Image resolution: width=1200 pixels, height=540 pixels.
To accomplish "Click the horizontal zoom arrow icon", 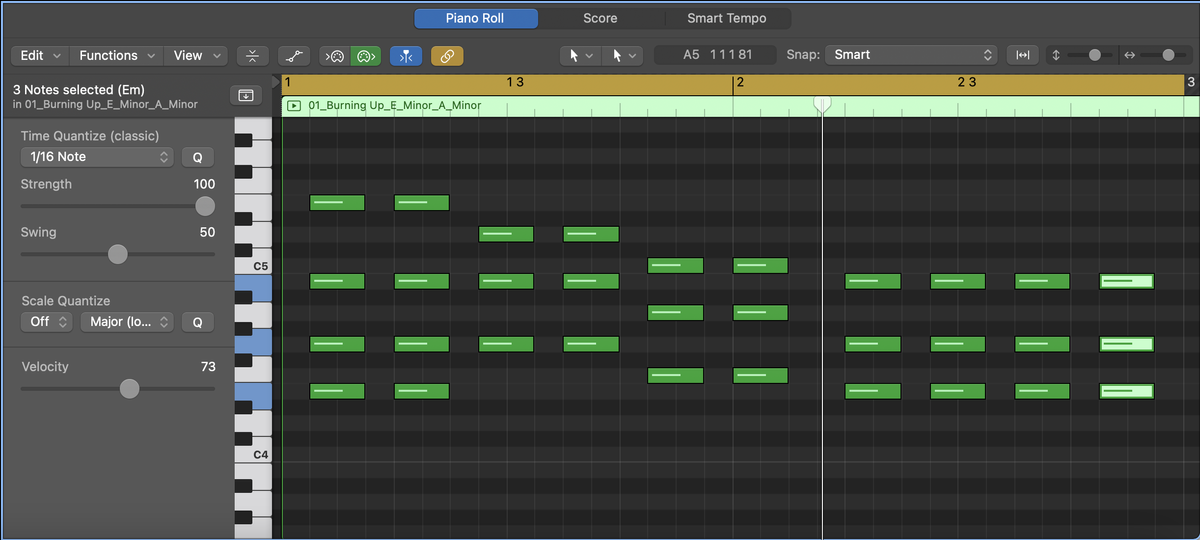I will pyautogui.click(x=1130, y=55).
